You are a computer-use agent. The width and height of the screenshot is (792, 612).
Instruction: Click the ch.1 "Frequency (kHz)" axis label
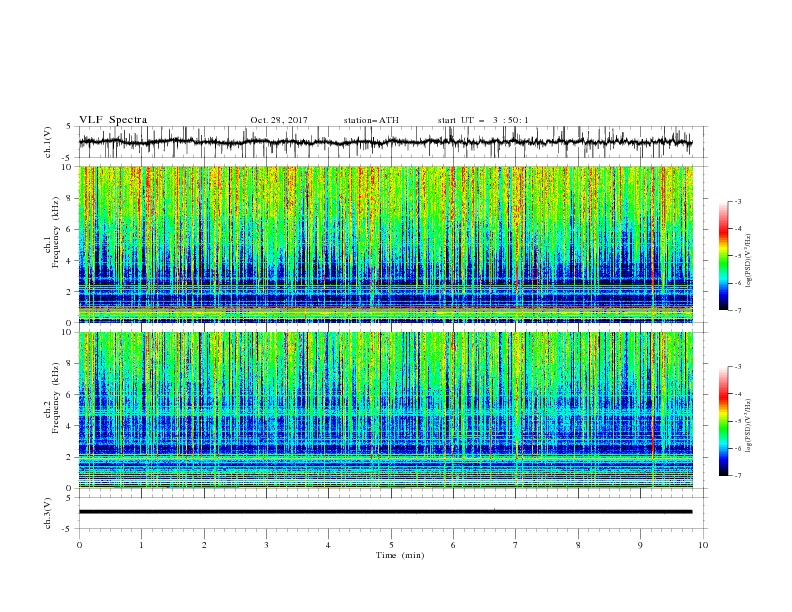click(56, 230)
